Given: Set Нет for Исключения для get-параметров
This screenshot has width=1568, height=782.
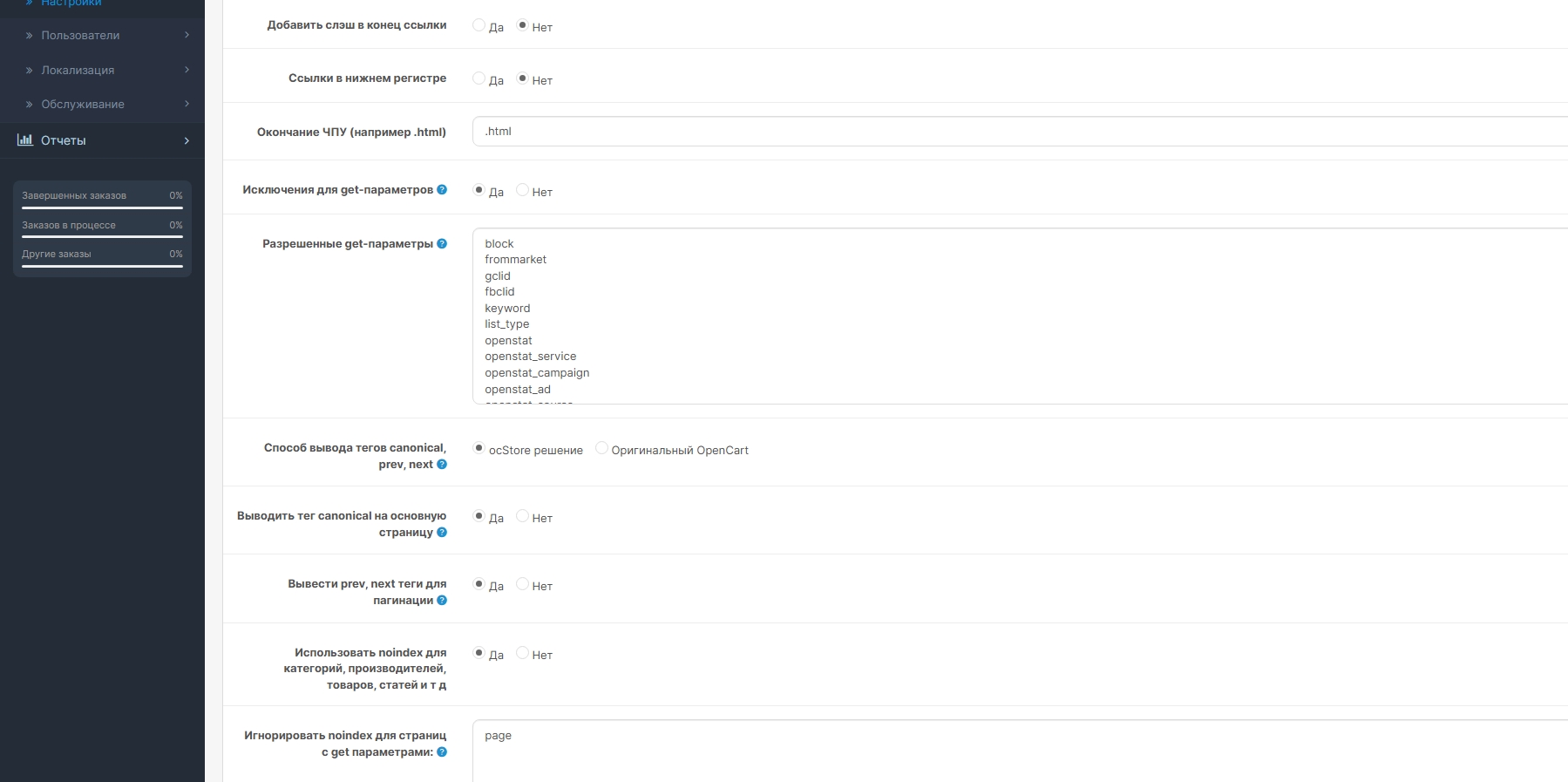Looking at the screenshot, I should tap(522, 190).
